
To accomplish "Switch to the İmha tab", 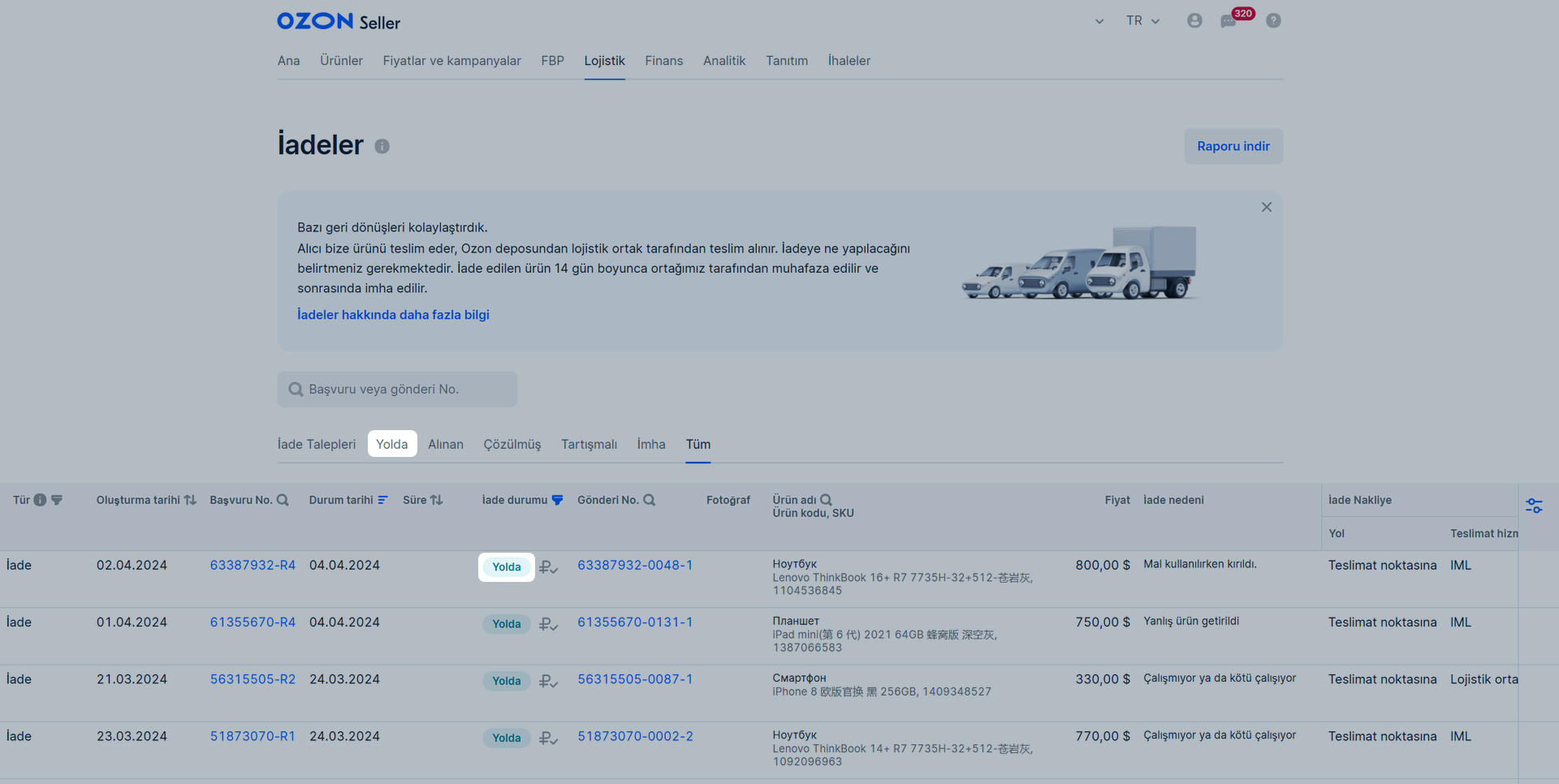I will pyautogui.click(x=651, y=444).
